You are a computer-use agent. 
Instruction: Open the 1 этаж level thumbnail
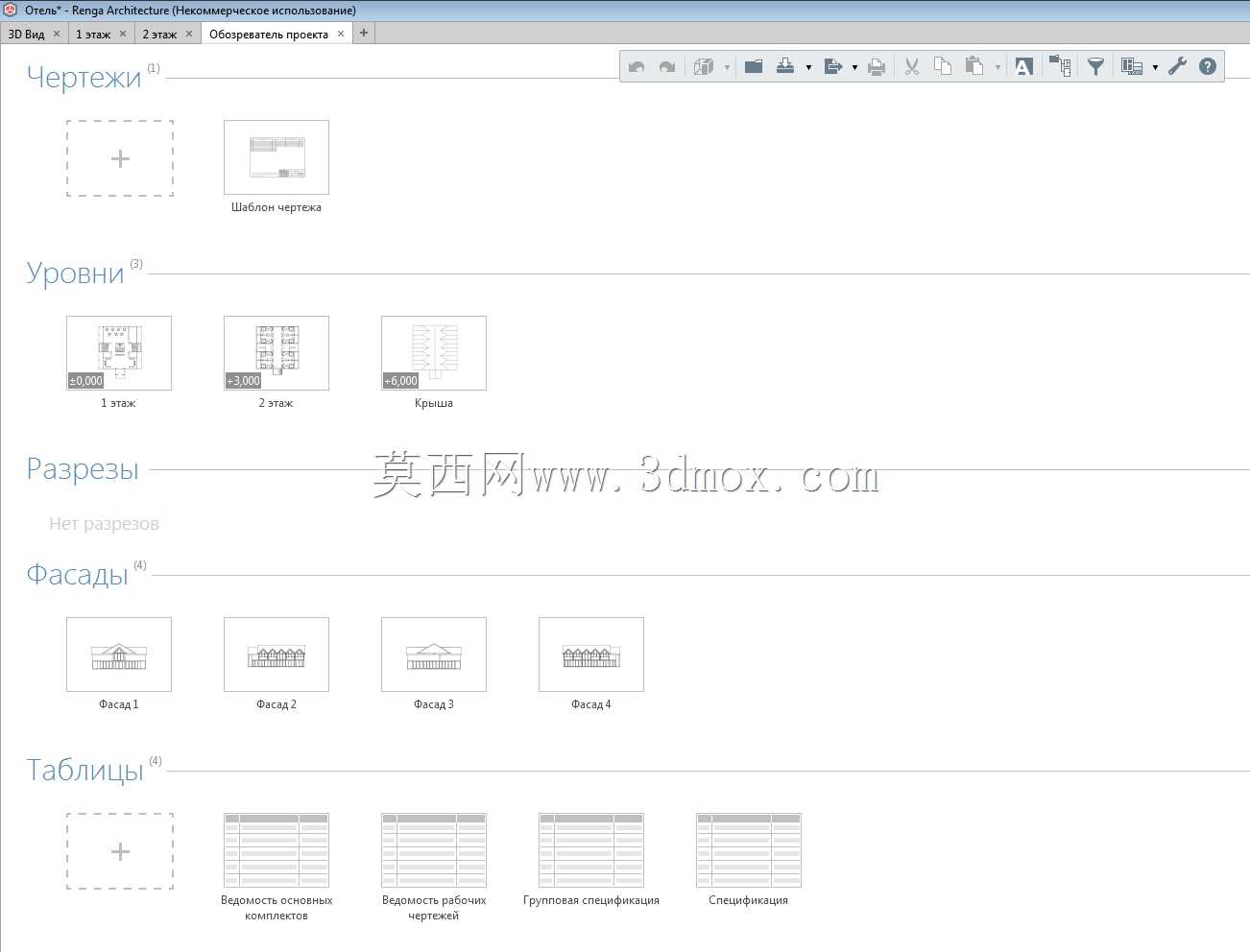point(119,353)
